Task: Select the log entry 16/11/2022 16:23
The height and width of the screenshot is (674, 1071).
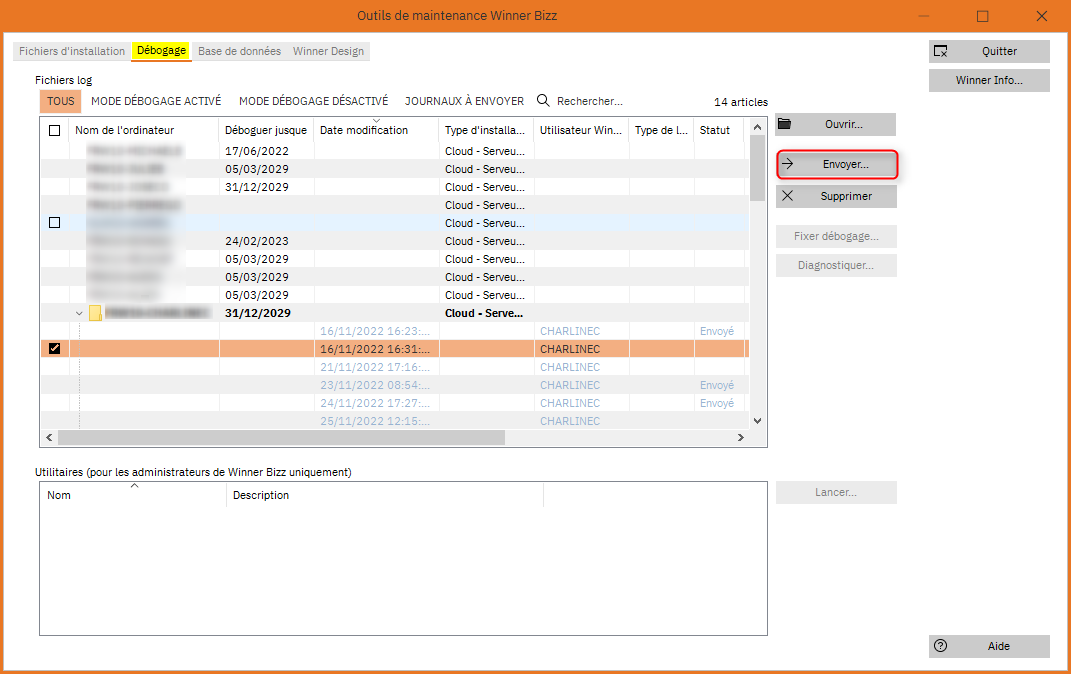Action: pyautogui.click(x=395, y=331)
